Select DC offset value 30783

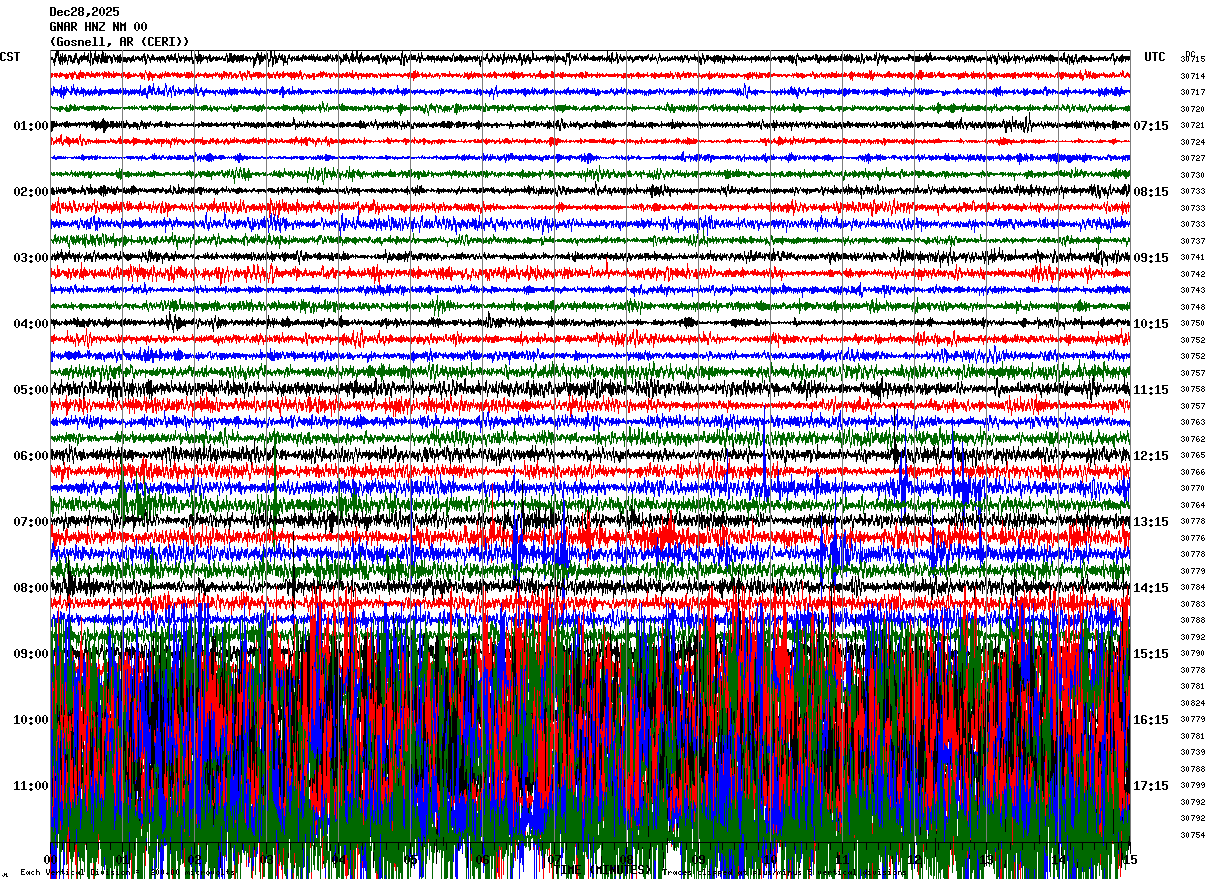point(1193,604)
